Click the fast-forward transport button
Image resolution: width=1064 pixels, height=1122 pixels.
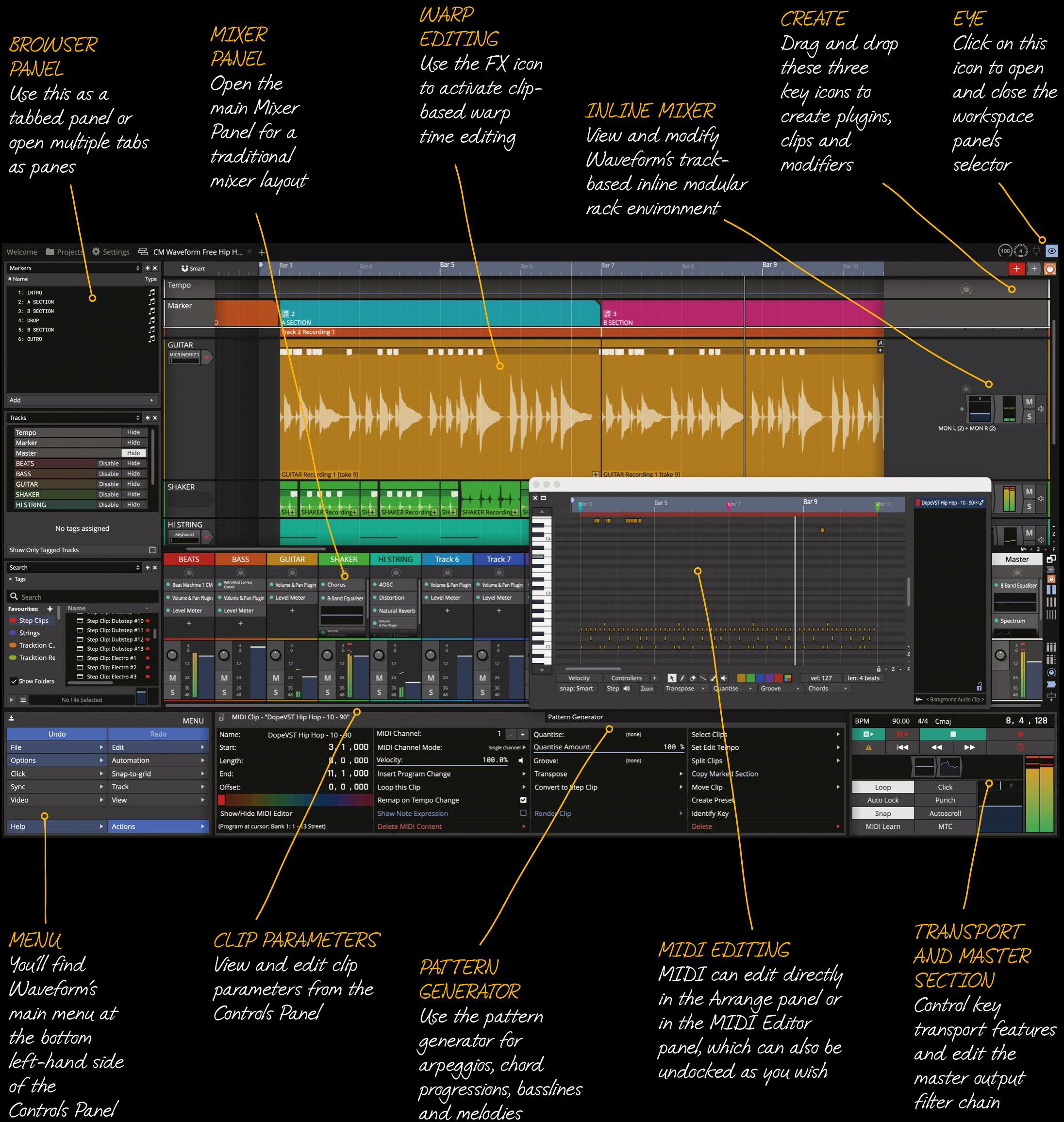pyautogui.click(x=969, y=747)
